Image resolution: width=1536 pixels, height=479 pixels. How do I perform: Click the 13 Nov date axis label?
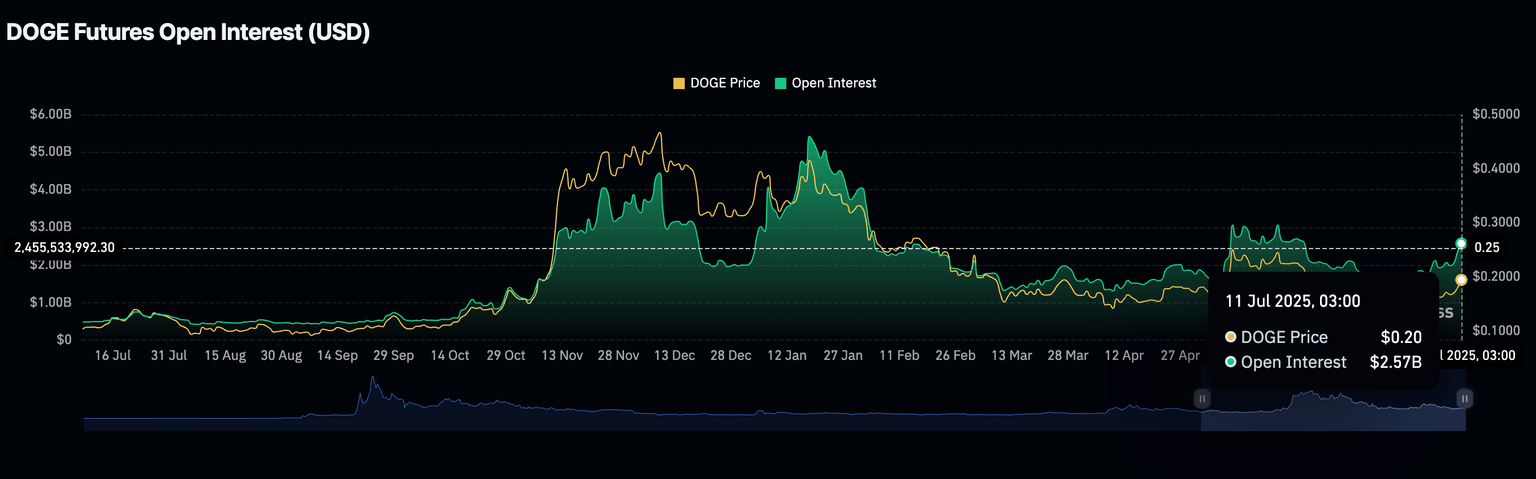[x=563, y=355]
